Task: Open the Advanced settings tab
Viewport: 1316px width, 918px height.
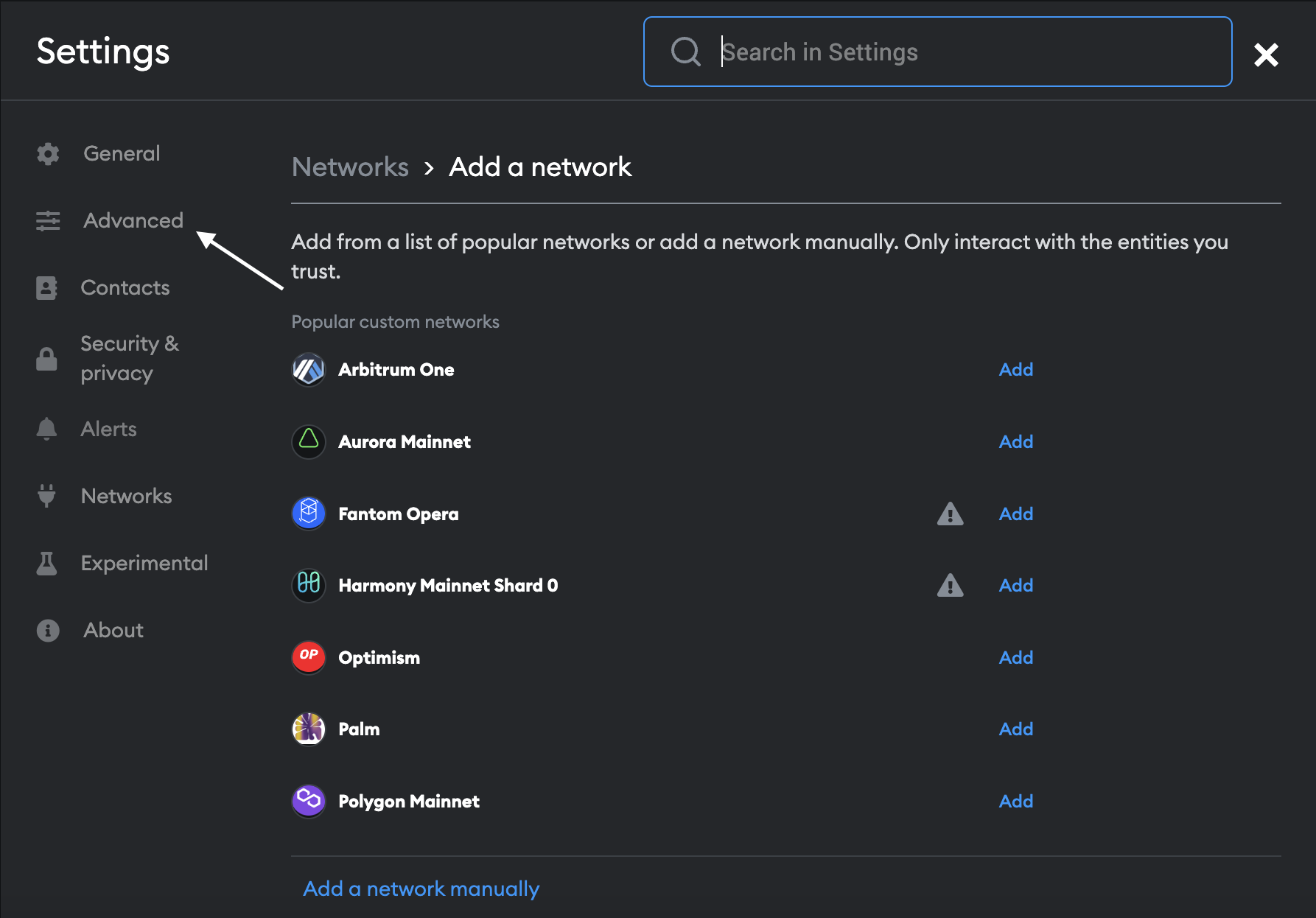Action: 133,220
